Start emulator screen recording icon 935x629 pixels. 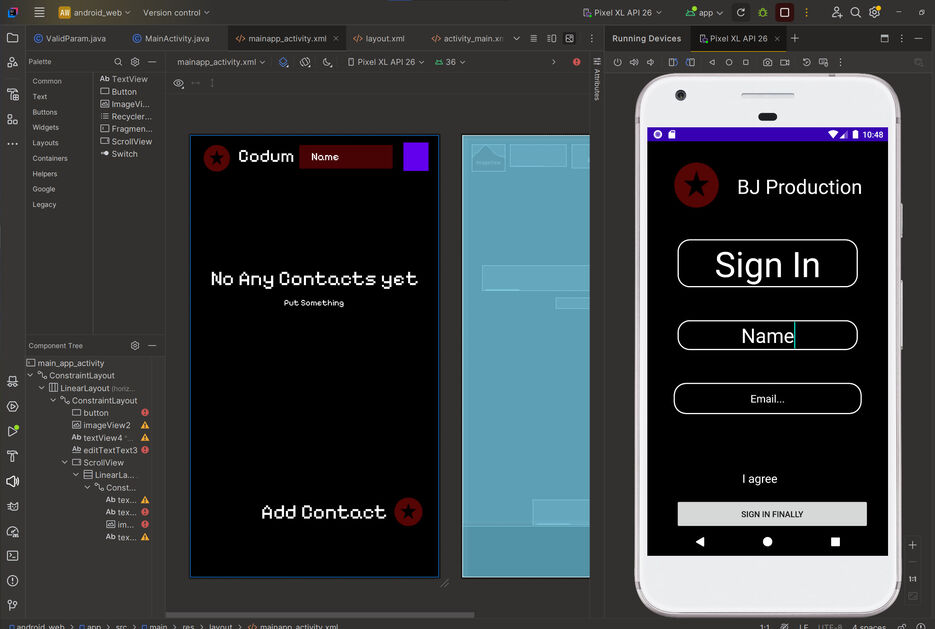785,62
